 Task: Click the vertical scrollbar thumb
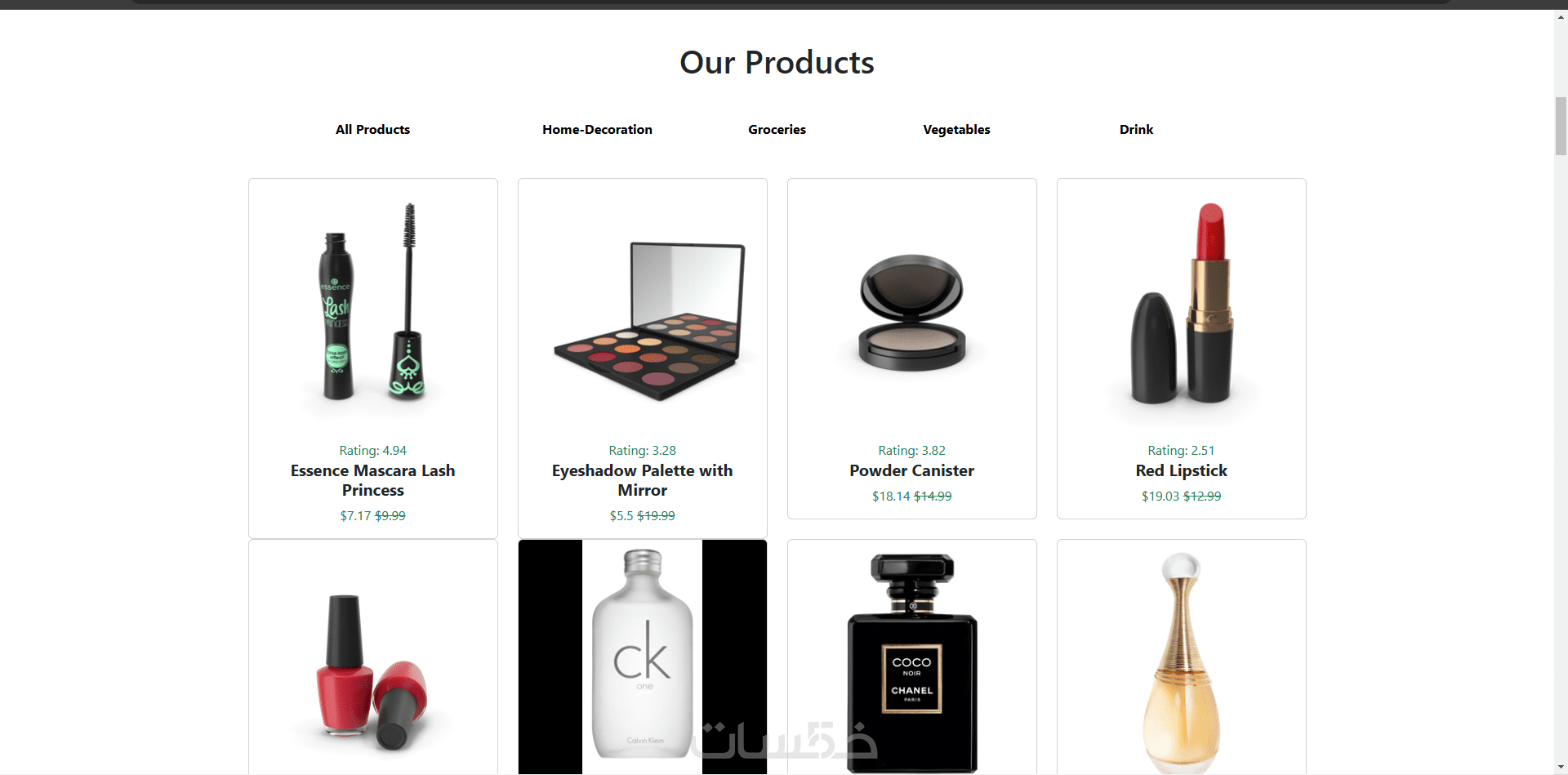[x=1561, y=126]
